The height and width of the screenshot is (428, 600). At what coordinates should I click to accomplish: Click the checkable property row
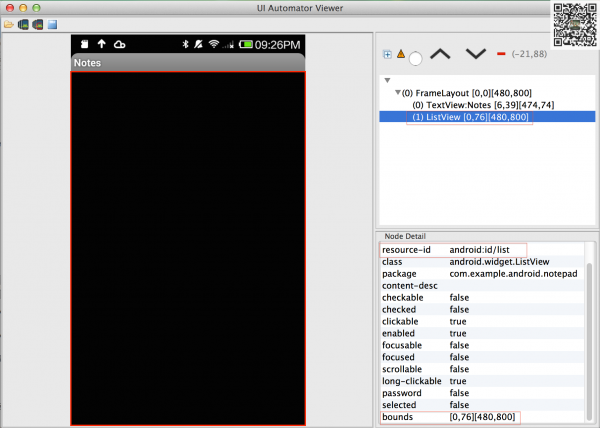point(482,298)
